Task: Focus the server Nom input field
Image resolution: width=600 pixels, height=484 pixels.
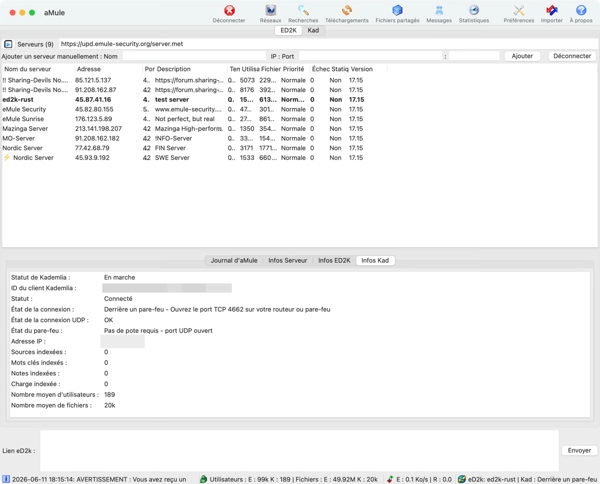Action: coord(194,56)
